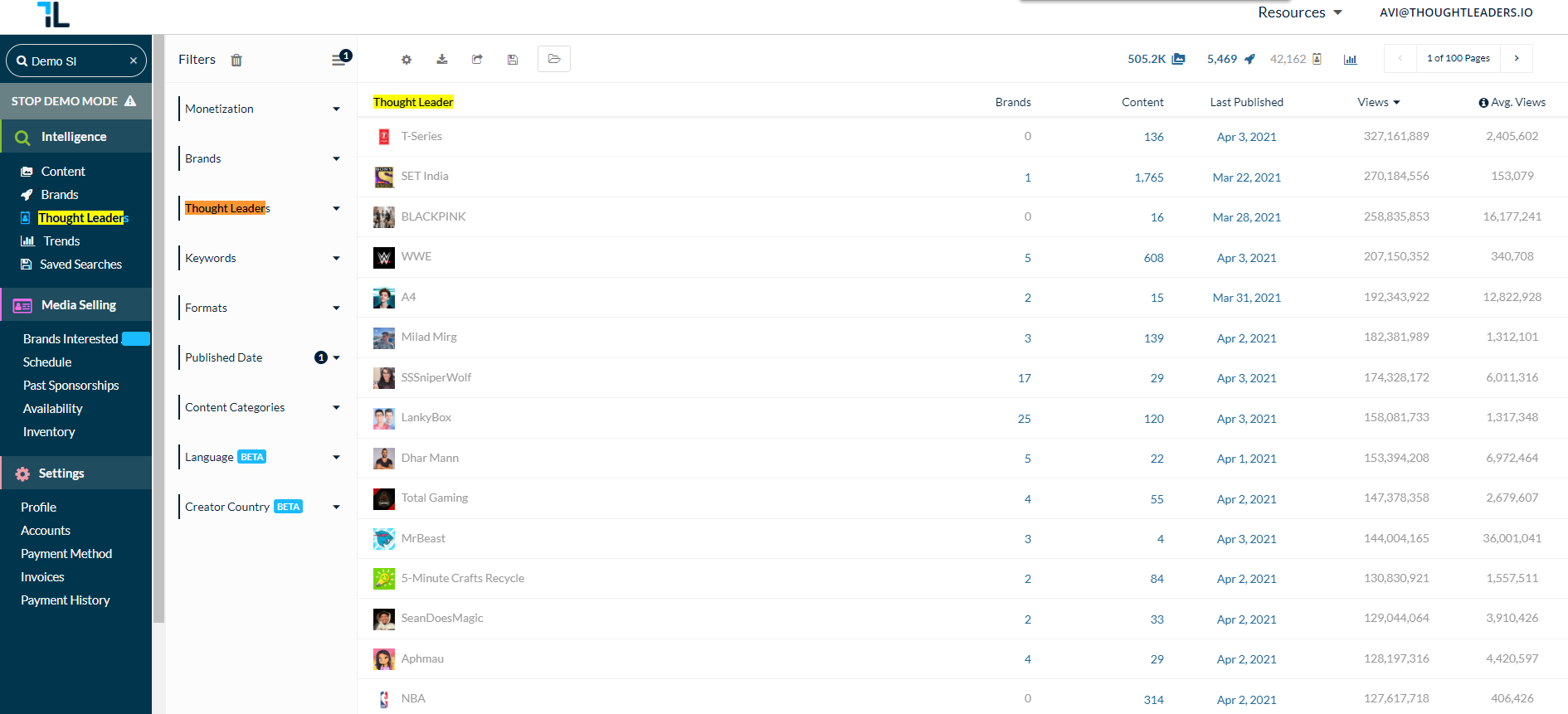The height and width of the screenshot is (714, 1568).
Task: Open Profile settings
Action: [x=38, y=508]
